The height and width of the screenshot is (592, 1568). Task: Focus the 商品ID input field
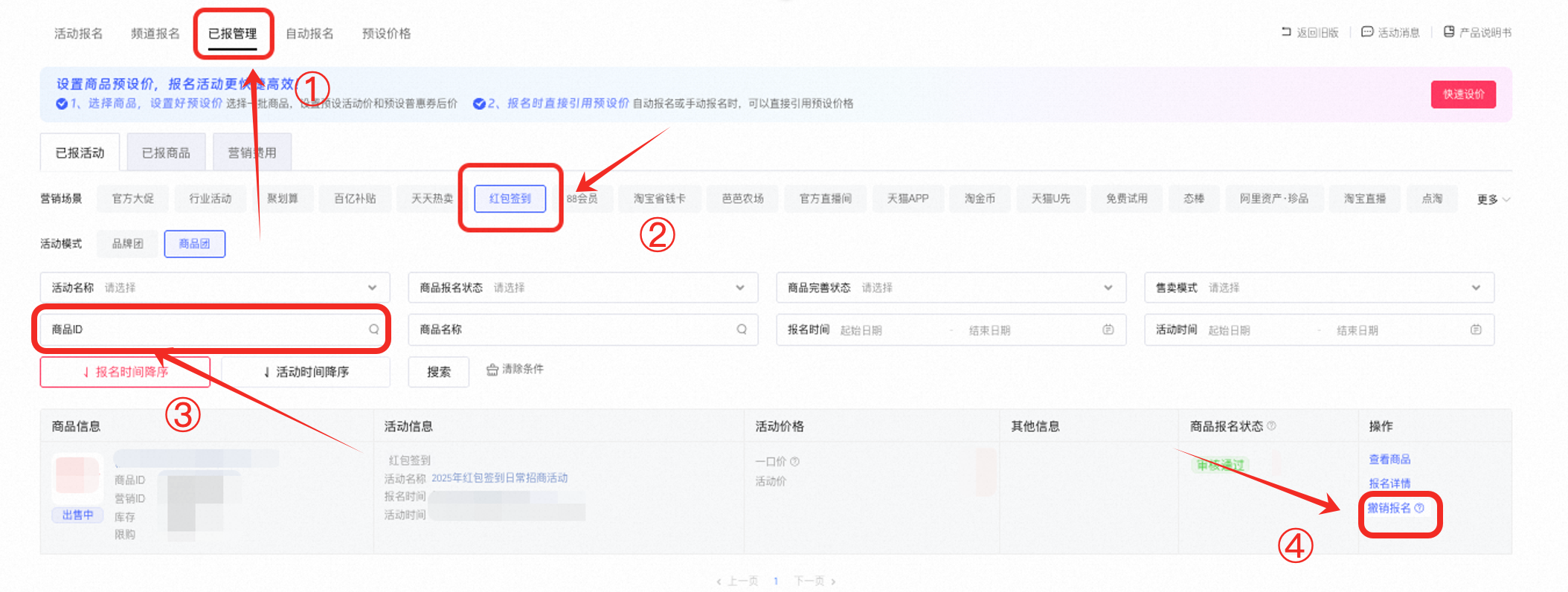click(214, 329)
